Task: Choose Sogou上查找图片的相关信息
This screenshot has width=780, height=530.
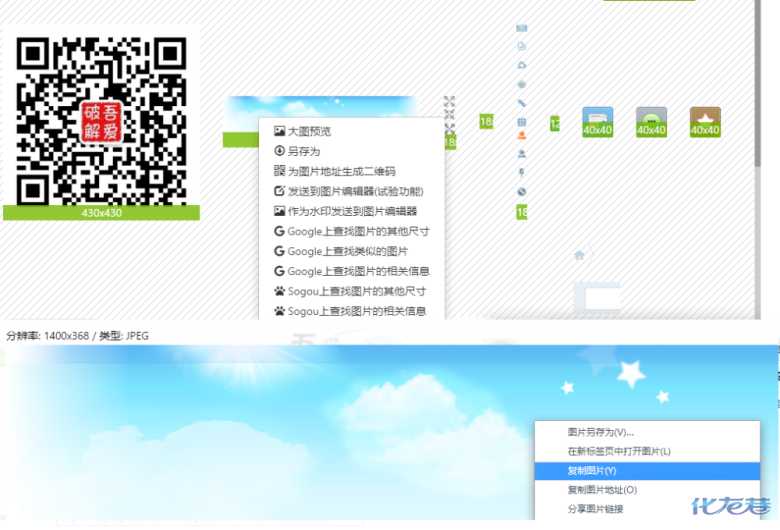Action: [352, 311]
